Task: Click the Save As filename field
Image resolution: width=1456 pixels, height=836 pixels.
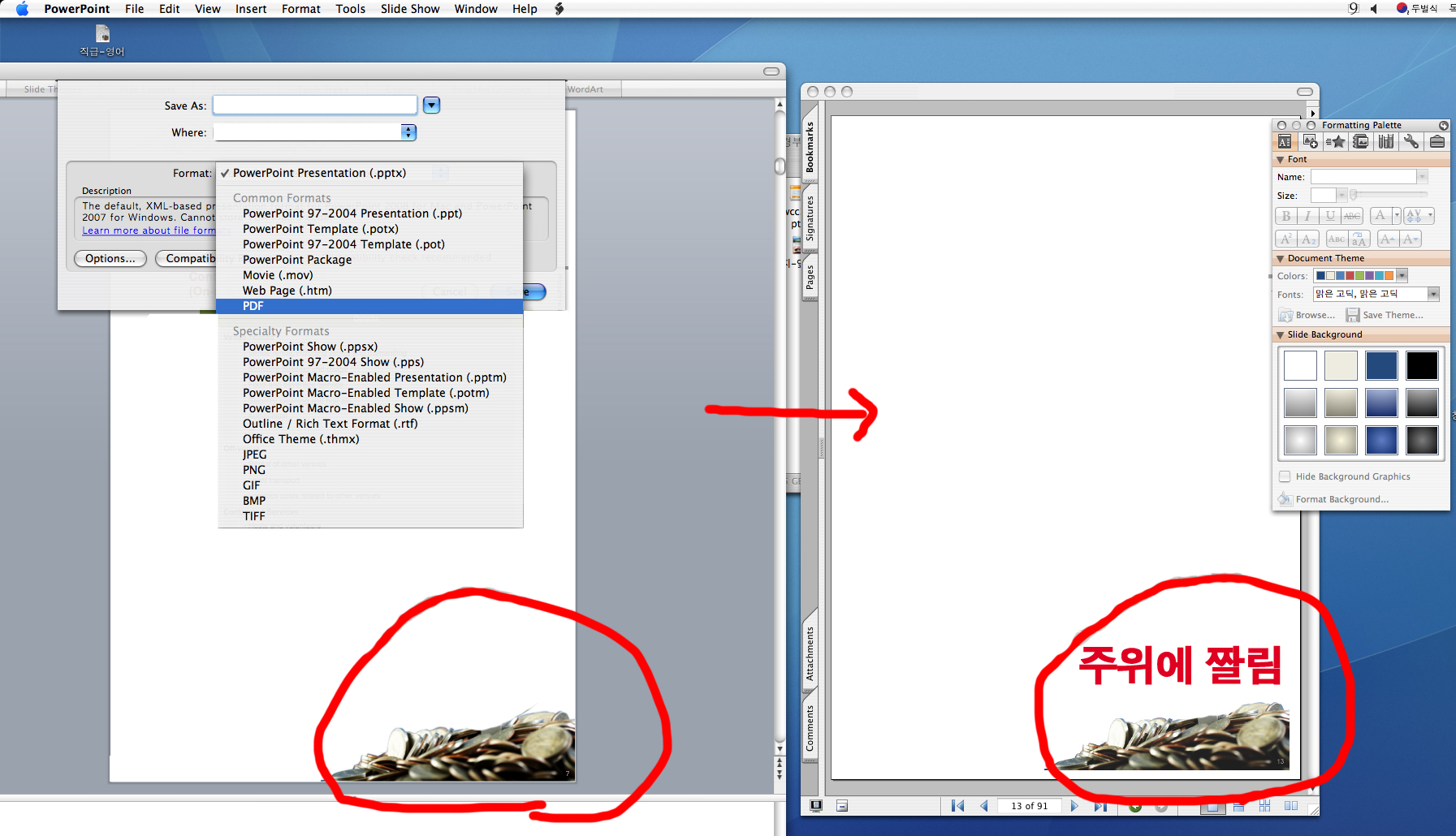Action: click(x=315, y=105)
